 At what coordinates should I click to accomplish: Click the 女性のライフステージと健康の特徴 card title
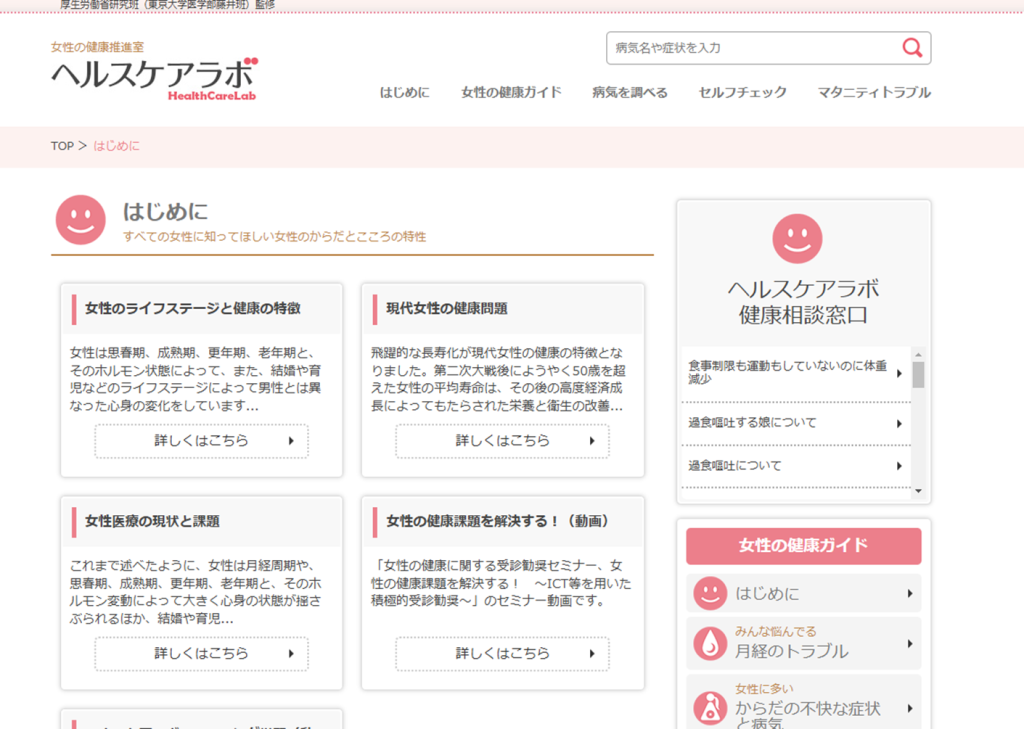193,308
